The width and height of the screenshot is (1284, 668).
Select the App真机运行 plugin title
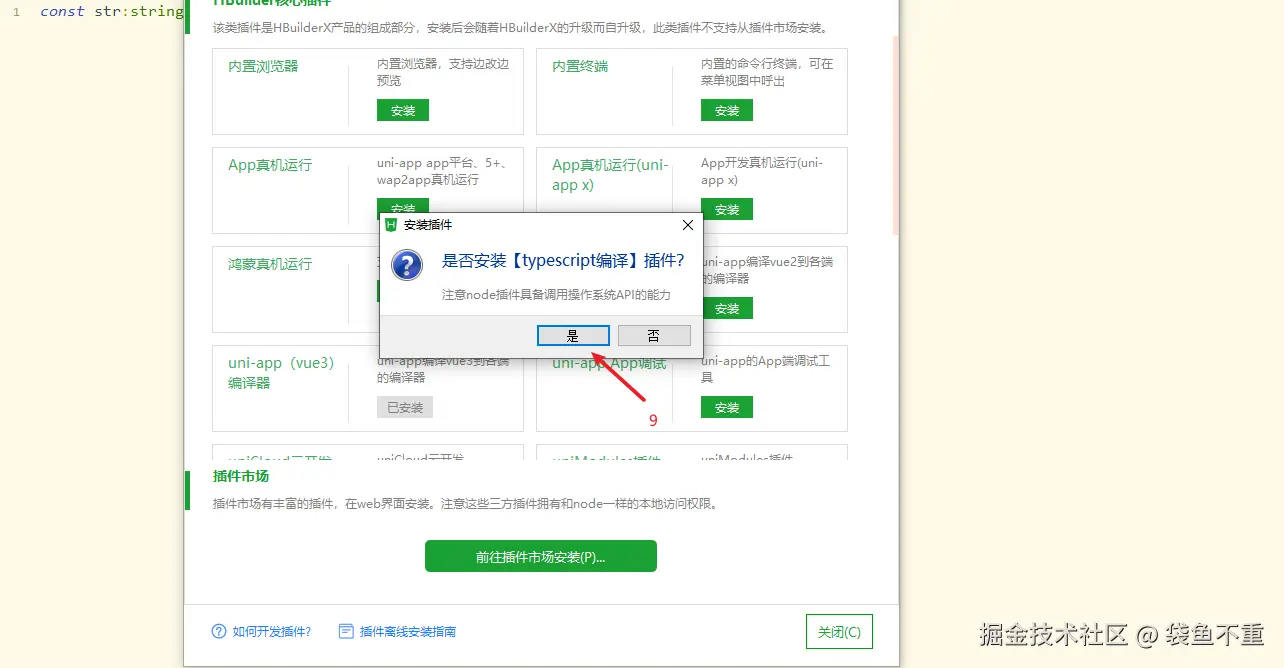(x=270, y=165)
